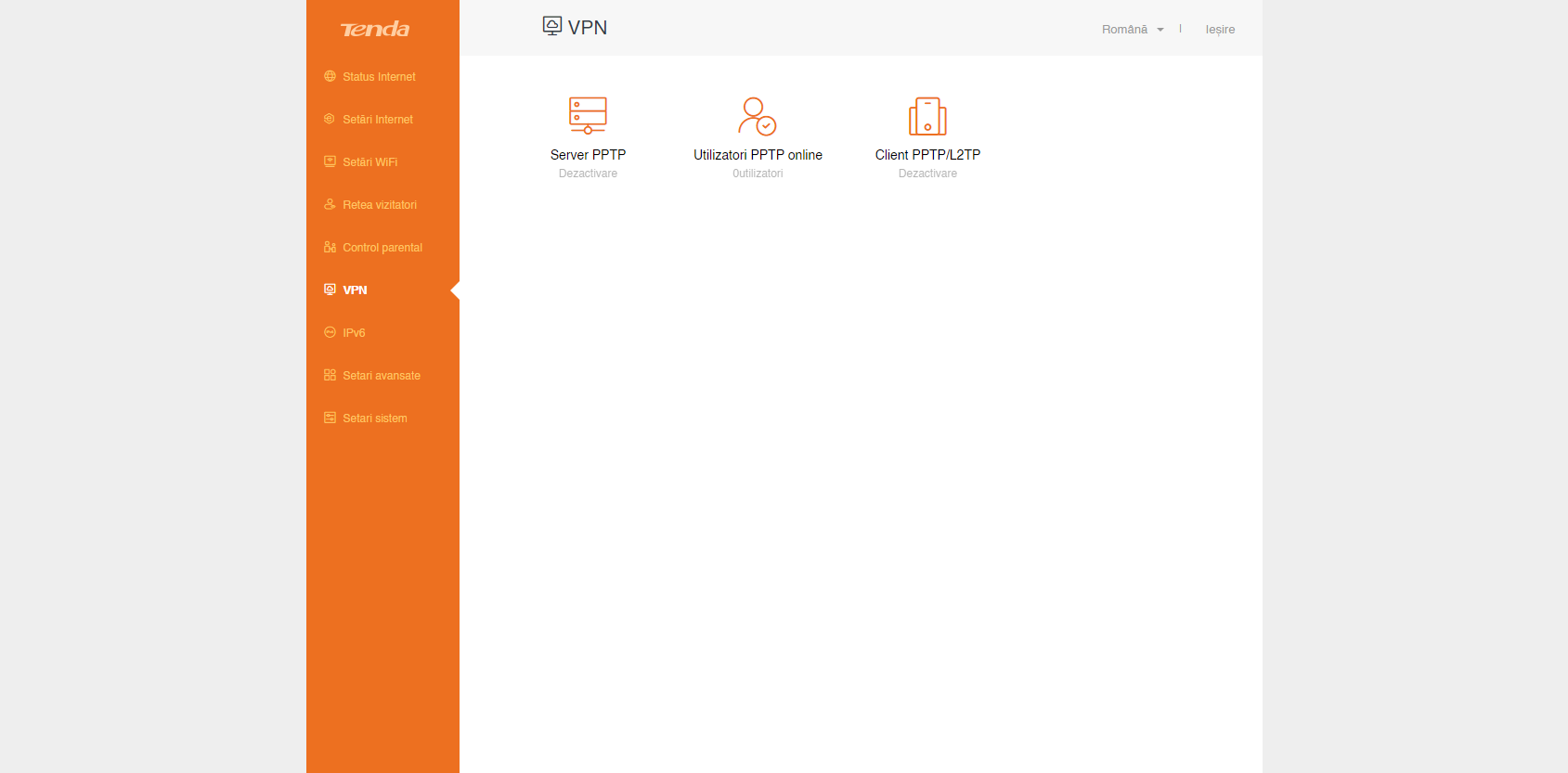Click the WiFi icon beside Setări WiFi
1568x773 pixels.
click(330, 161)
